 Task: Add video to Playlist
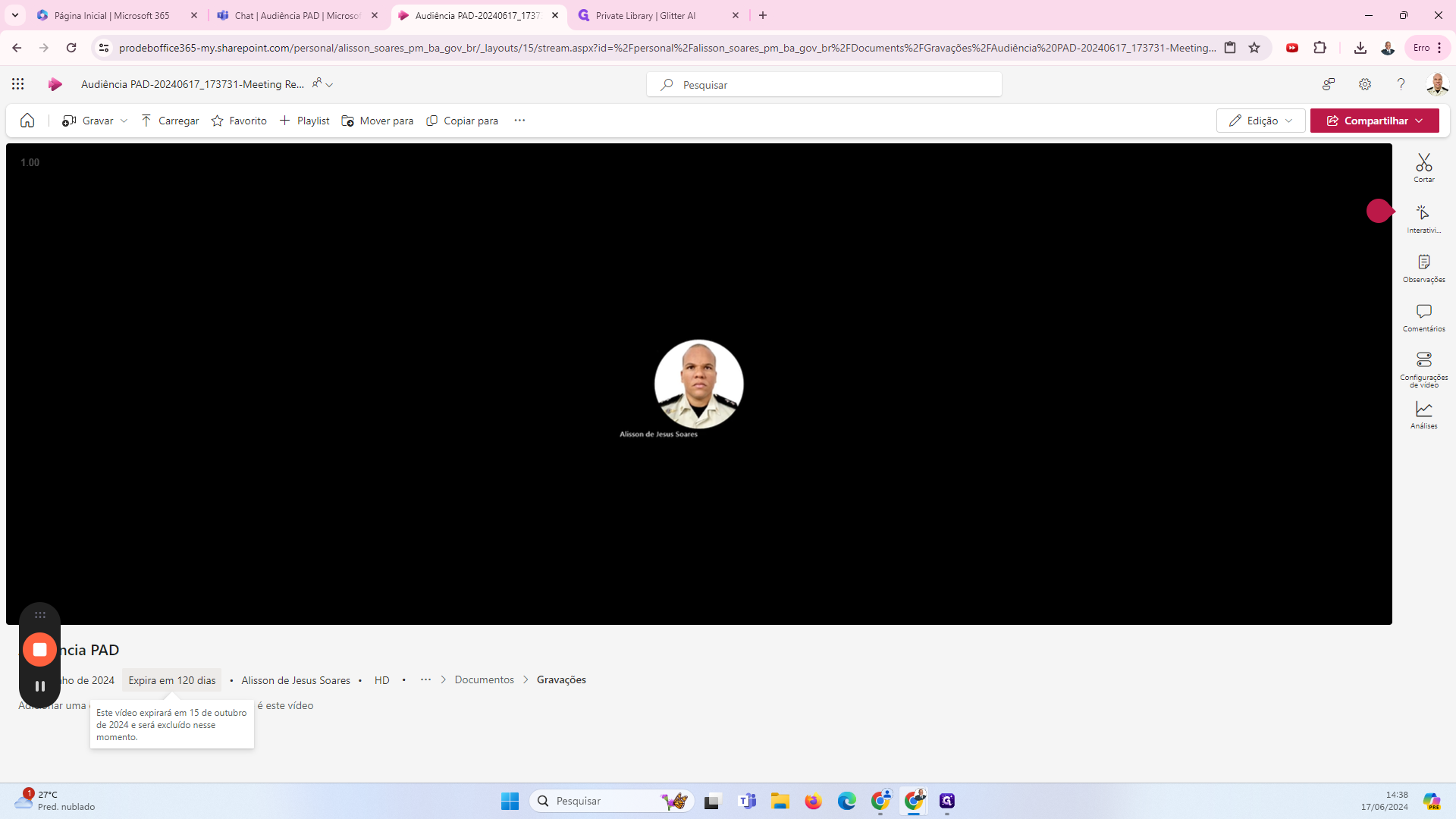click(x=304, y=121)
